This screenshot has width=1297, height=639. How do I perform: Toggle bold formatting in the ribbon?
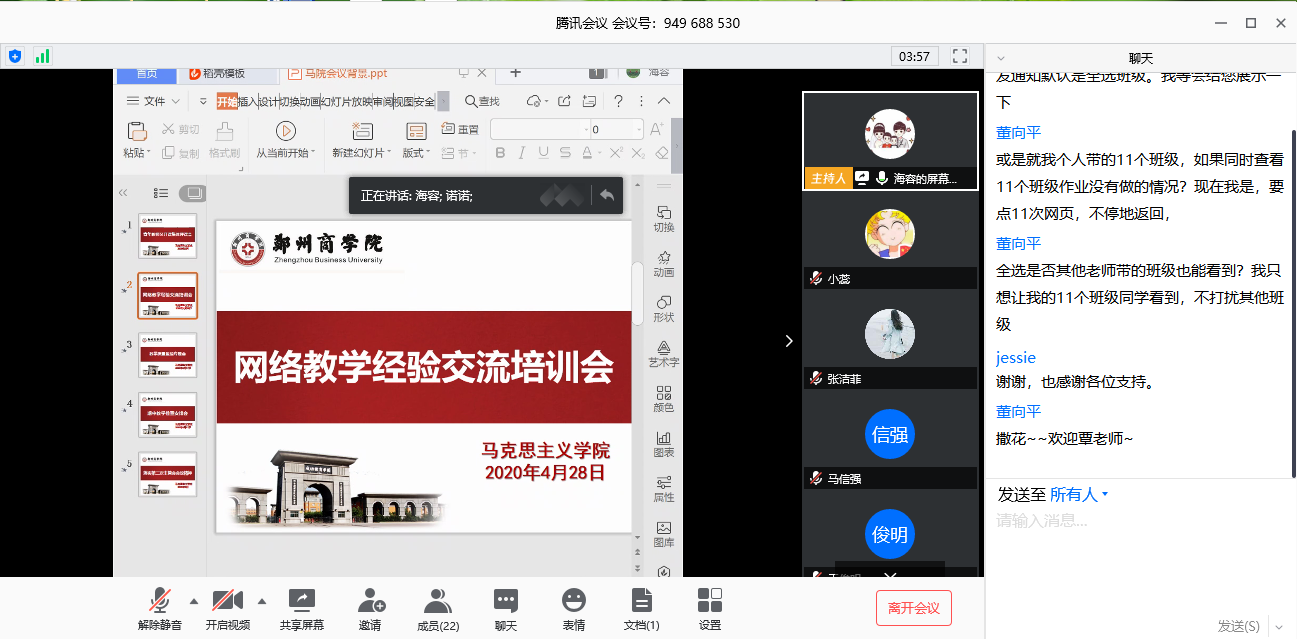500,151
